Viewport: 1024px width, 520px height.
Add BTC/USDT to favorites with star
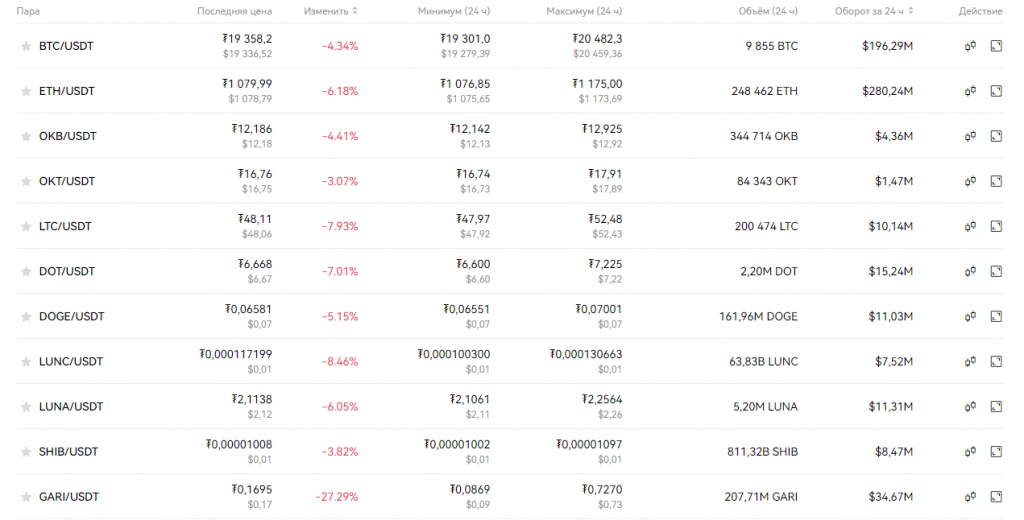[26, 47]
